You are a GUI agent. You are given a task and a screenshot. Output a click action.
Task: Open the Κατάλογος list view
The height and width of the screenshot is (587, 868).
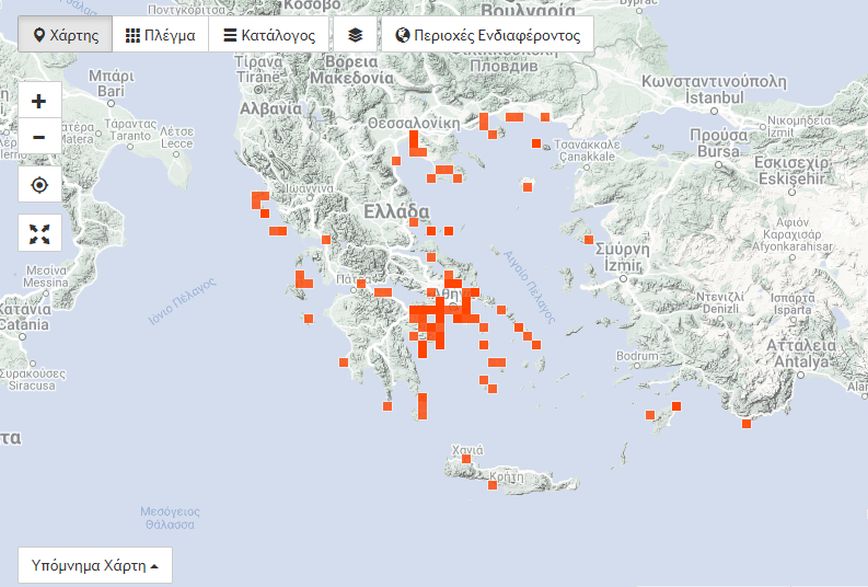pos(269,35)
